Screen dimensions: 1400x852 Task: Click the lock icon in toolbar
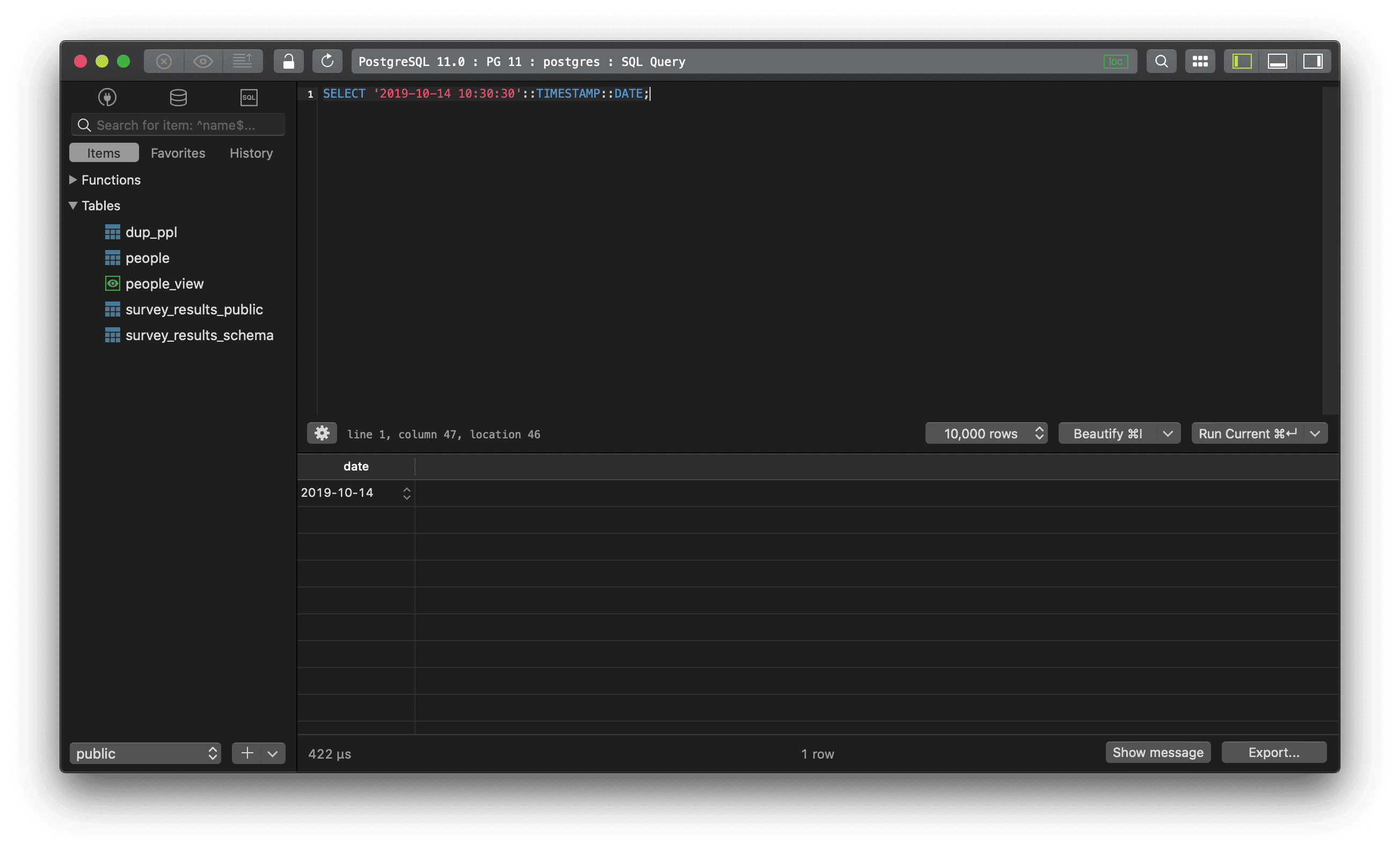(x=289, y=61)
